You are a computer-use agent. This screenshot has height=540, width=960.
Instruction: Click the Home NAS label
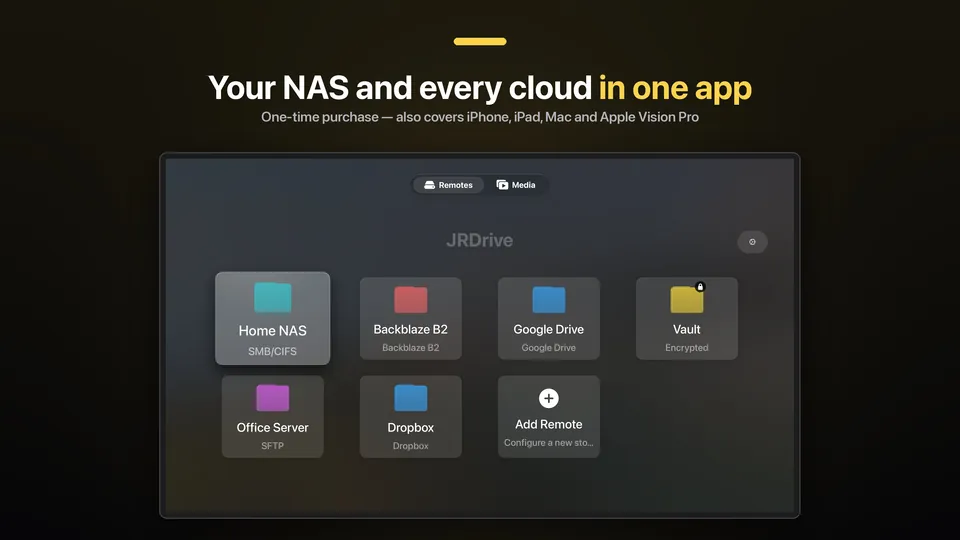coord(272,331)
